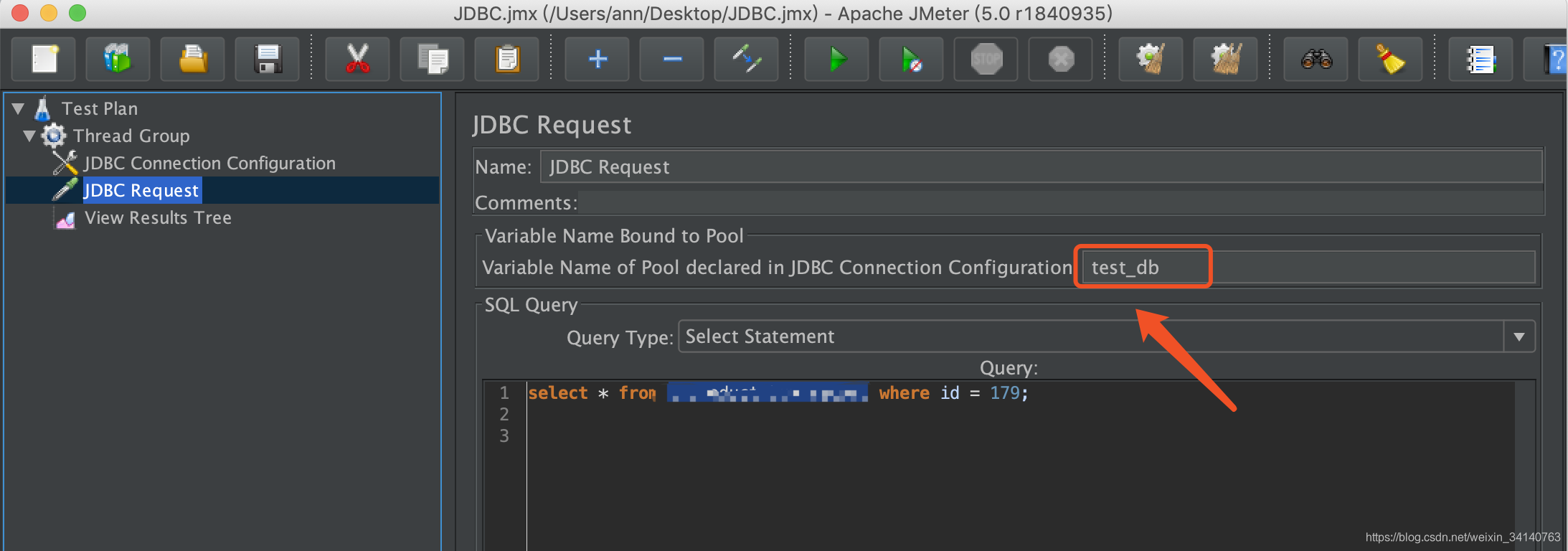Save the test plan with floppy icon

point(268,59)
